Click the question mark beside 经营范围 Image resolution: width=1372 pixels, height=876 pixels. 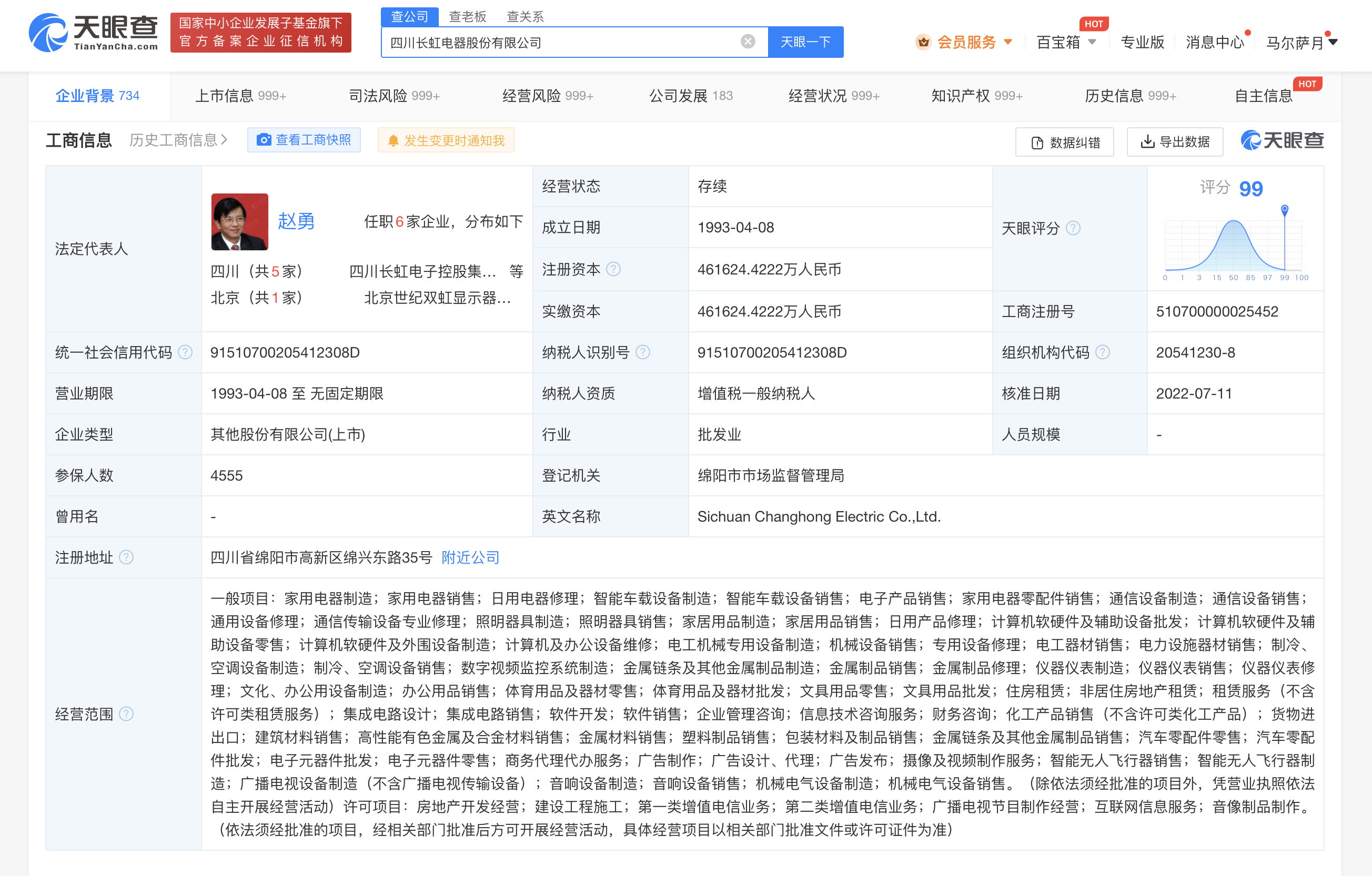(127, 714)
